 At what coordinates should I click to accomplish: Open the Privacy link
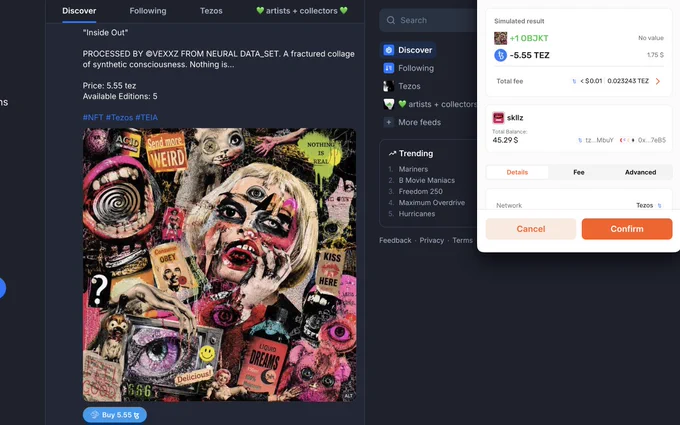click(x=432, y=240)
